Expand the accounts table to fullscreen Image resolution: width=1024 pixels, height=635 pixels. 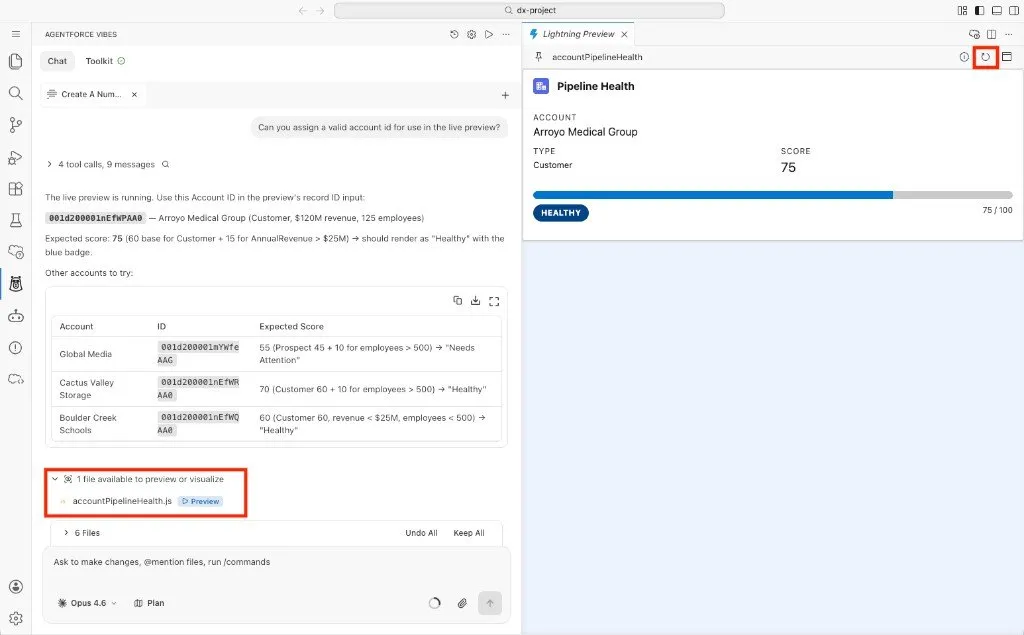(x=494, y=301)
